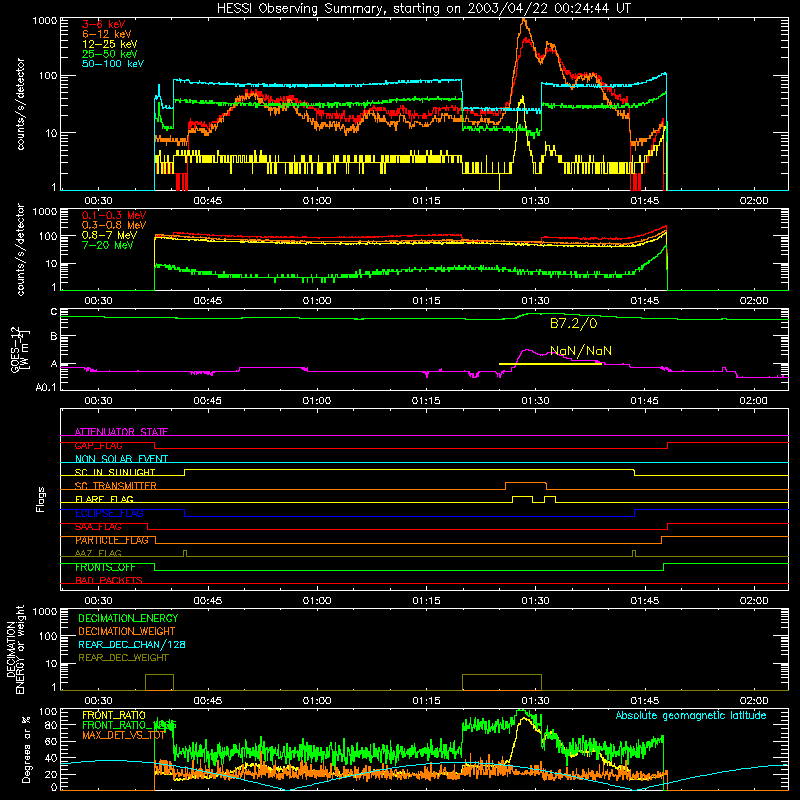
Task: Click the 0.3-0.8 MeV legend entry
Action: (114, 225)
